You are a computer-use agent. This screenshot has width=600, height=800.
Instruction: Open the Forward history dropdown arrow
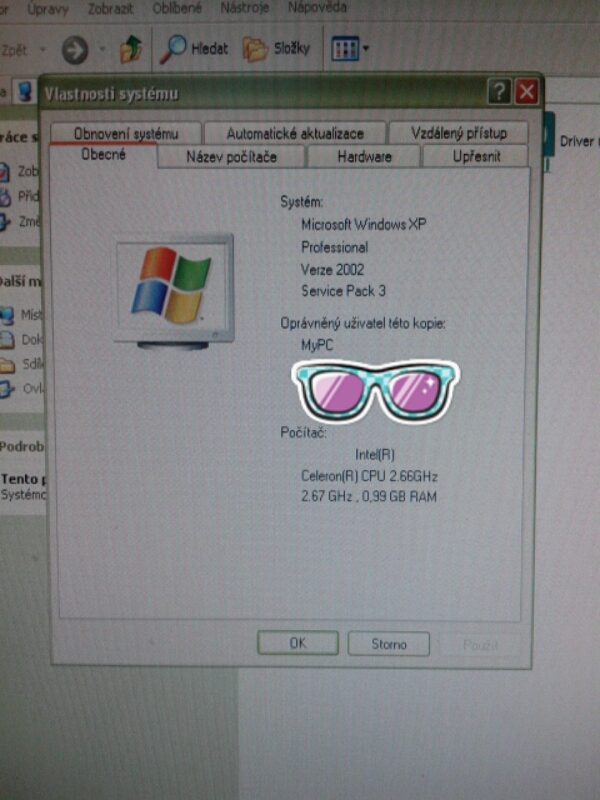(102, 49)
